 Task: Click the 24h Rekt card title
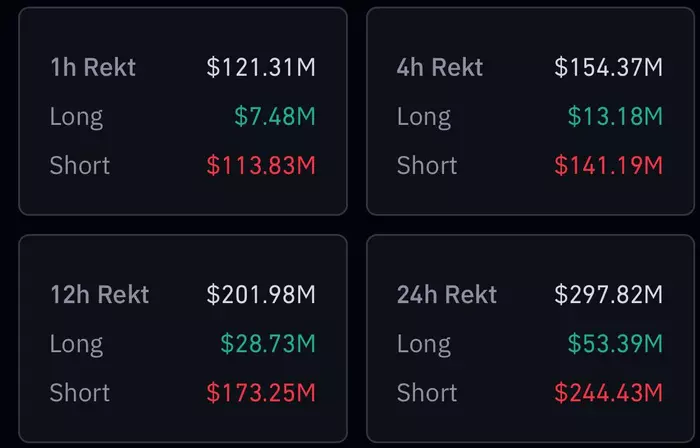[x=447, y=295]
